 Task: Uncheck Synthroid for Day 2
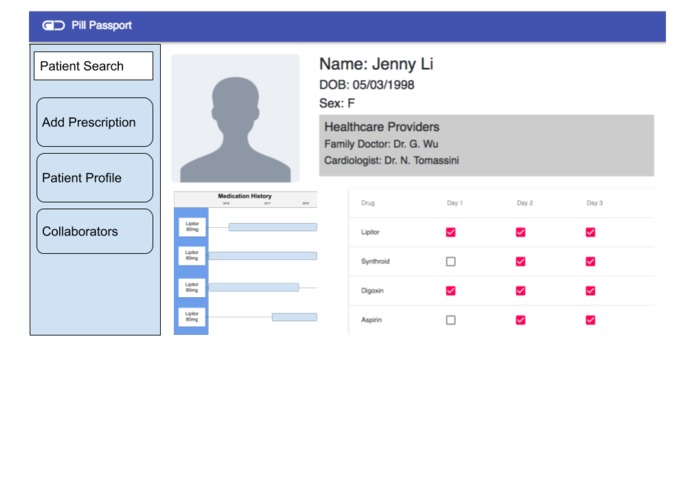(x=521, y=261)
